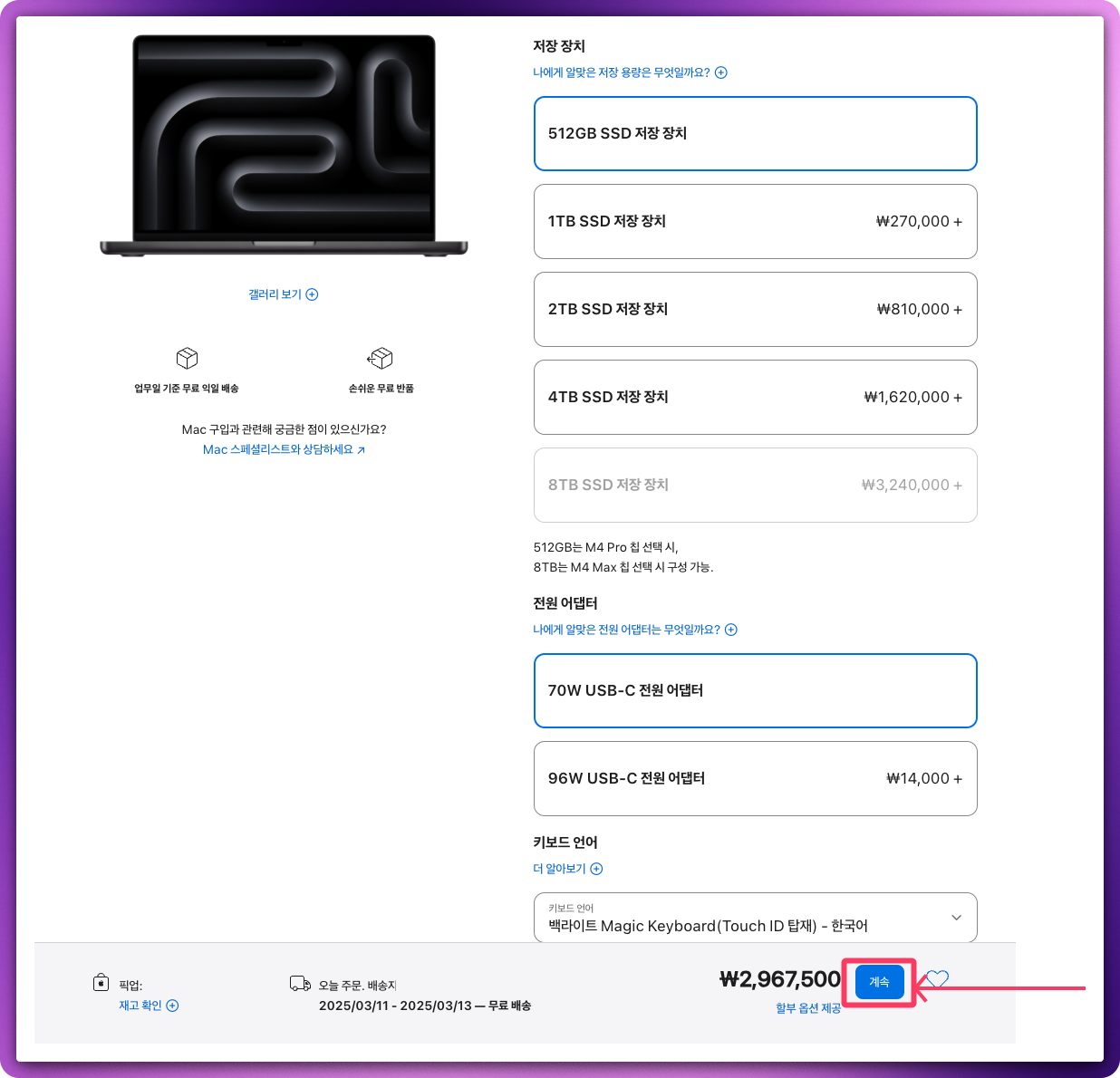Click the ₩14,000 + price label
1120x1078 pixels.
[924, 778]
